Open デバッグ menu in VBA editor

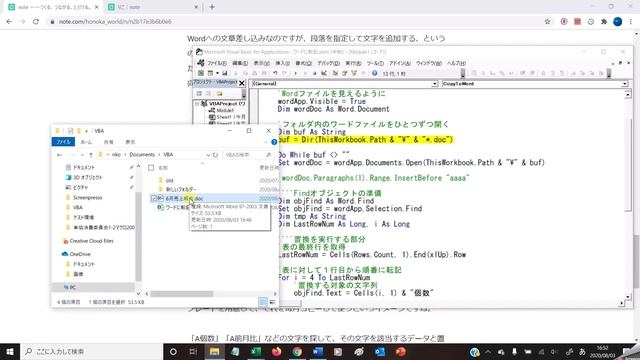(329, 63)
